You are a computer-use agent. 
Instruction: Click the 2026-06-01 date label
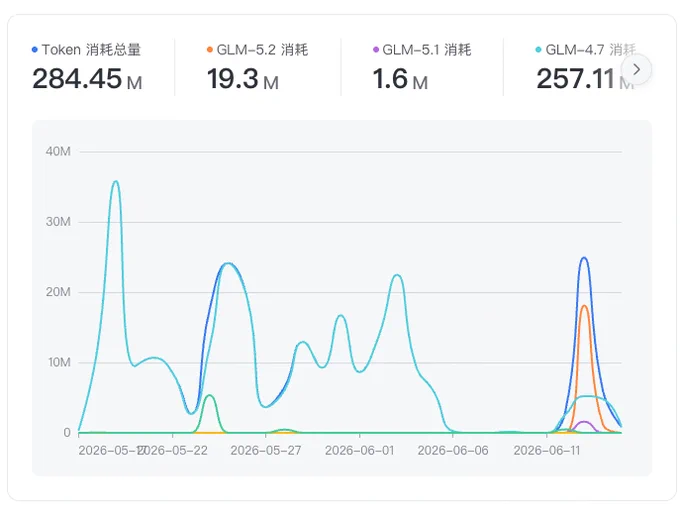pos(360,451)
